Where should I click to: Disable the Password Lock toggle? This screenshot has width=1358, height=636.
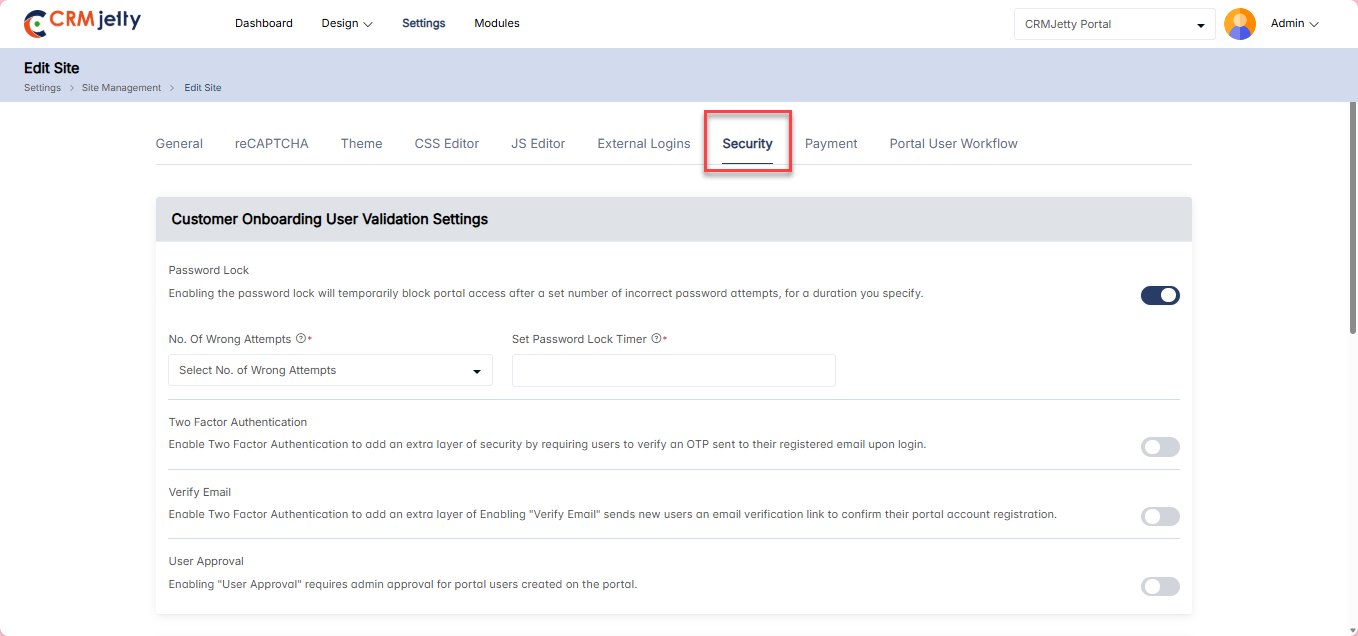[1160, 295]
